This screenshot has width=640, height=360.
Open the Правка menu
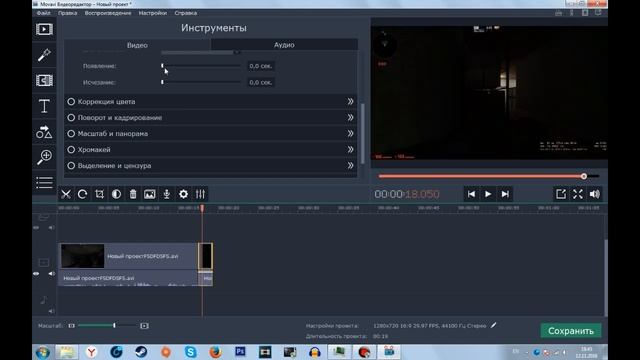tap(67, 13)
